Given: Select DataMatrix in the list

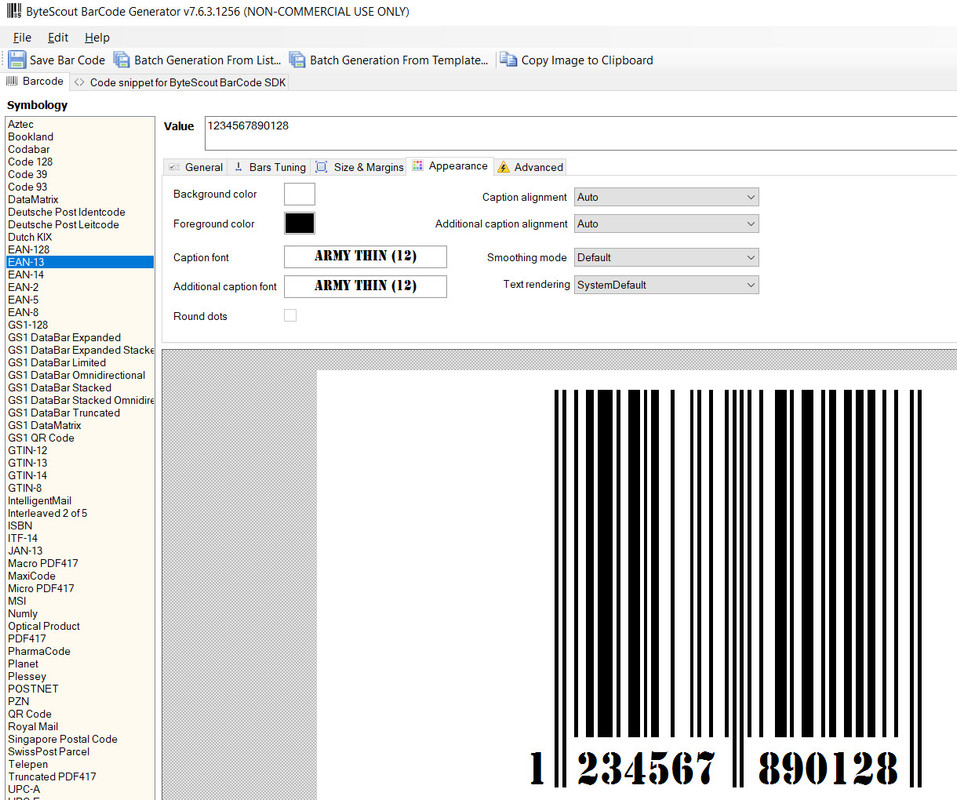Looking at the screenshot, I should (33, 200).
